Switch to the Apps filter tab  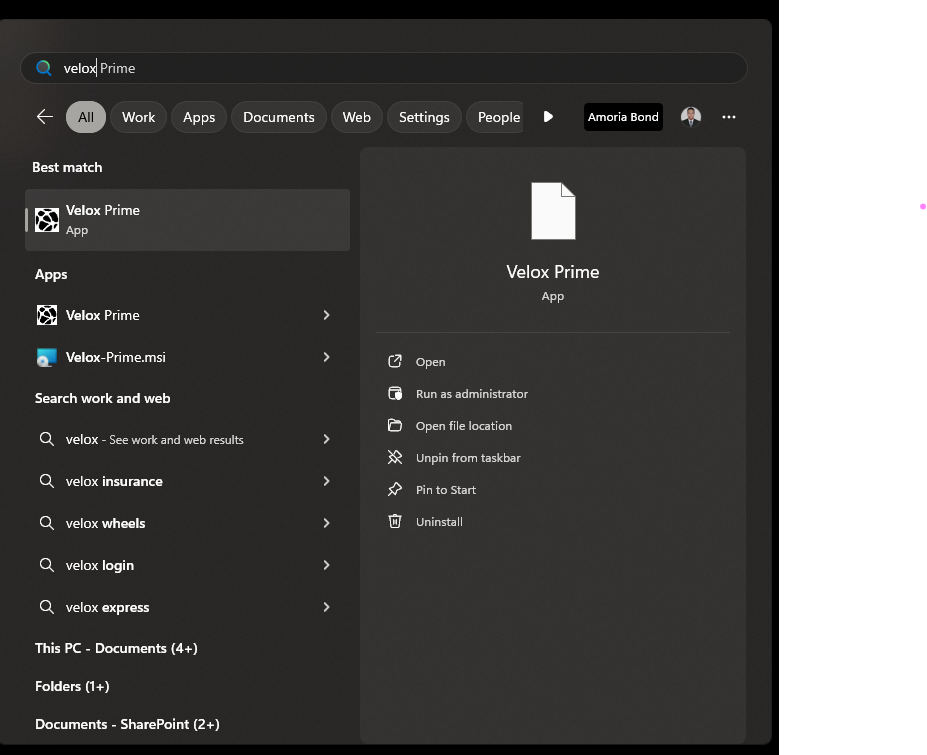click(199, 117)
